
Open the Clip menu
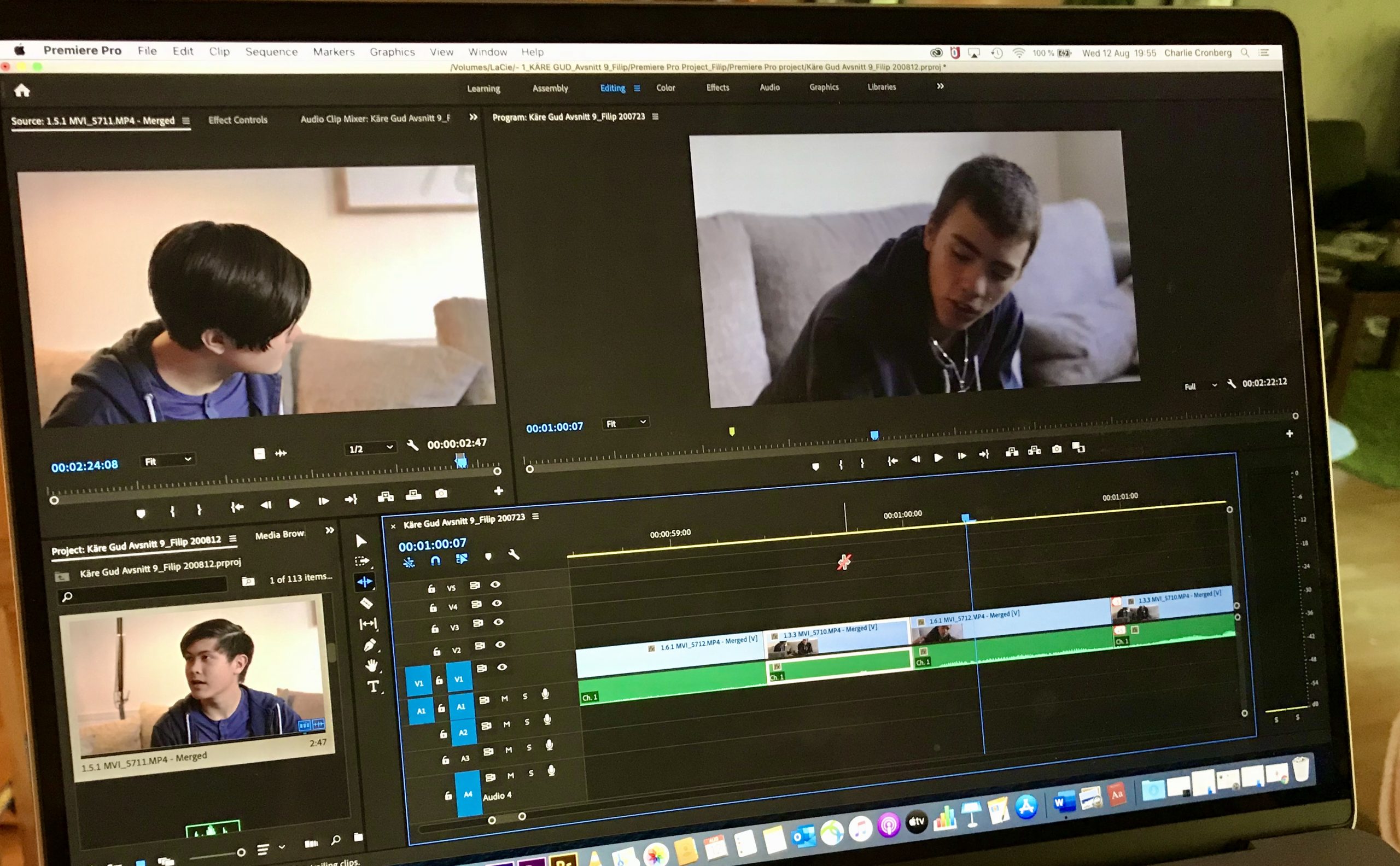coord(219,51)
